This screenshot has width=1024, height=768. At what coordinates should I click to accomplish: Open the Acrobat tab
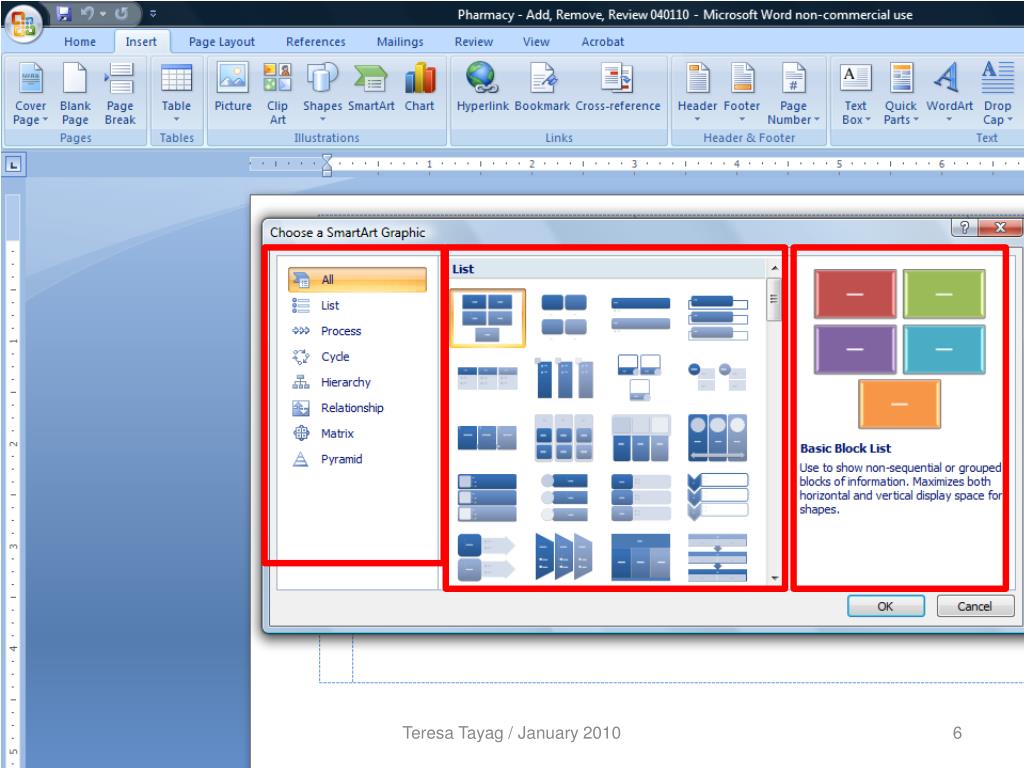click(602, 42)
